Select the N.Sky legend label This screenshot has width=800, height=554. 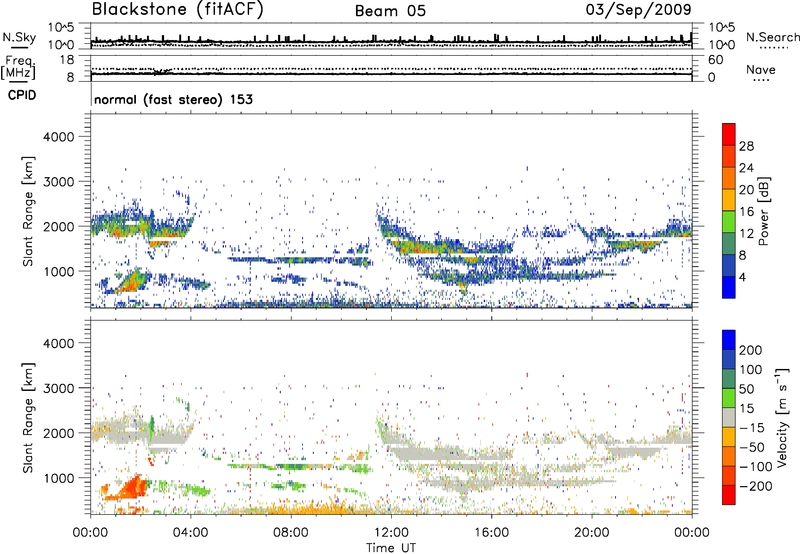coord(19,37)
